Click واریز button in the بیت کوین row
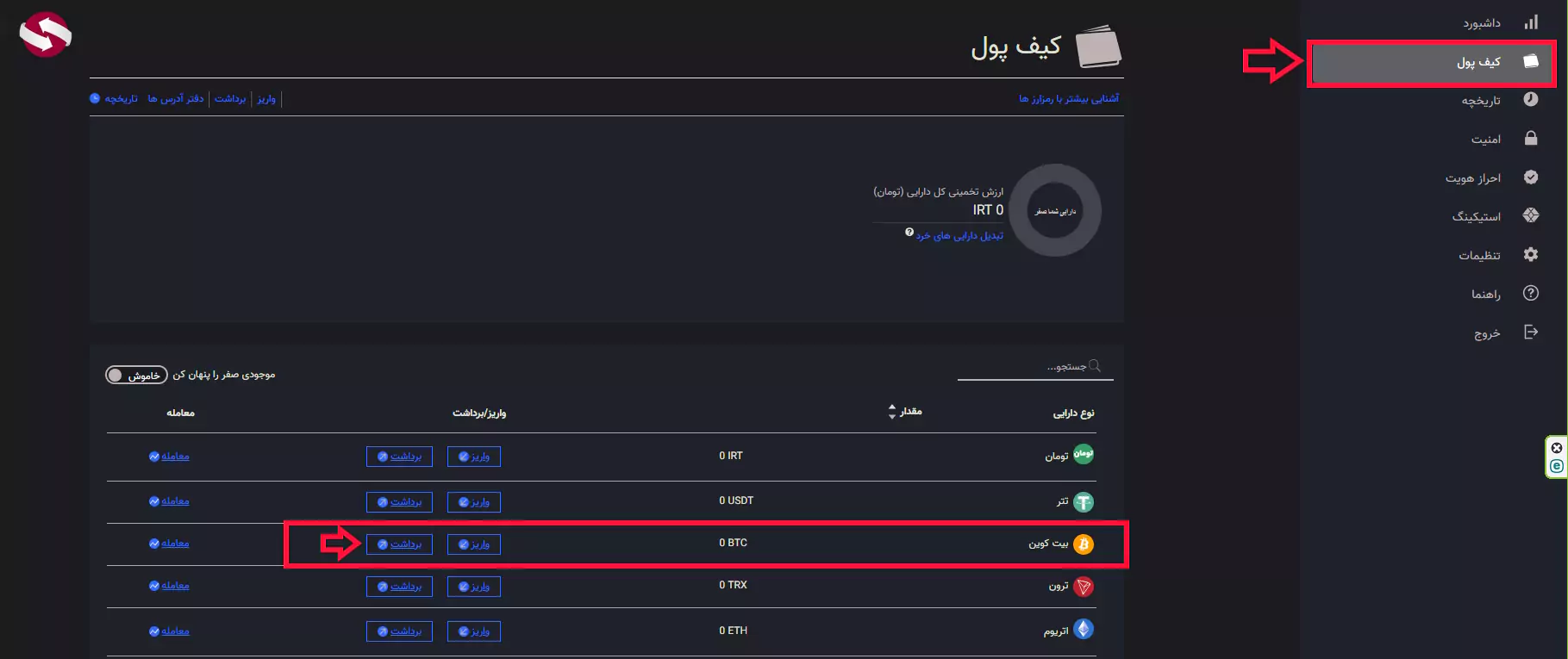The height and width of the screenshot is (659, 1568). (x=474, y=544)
